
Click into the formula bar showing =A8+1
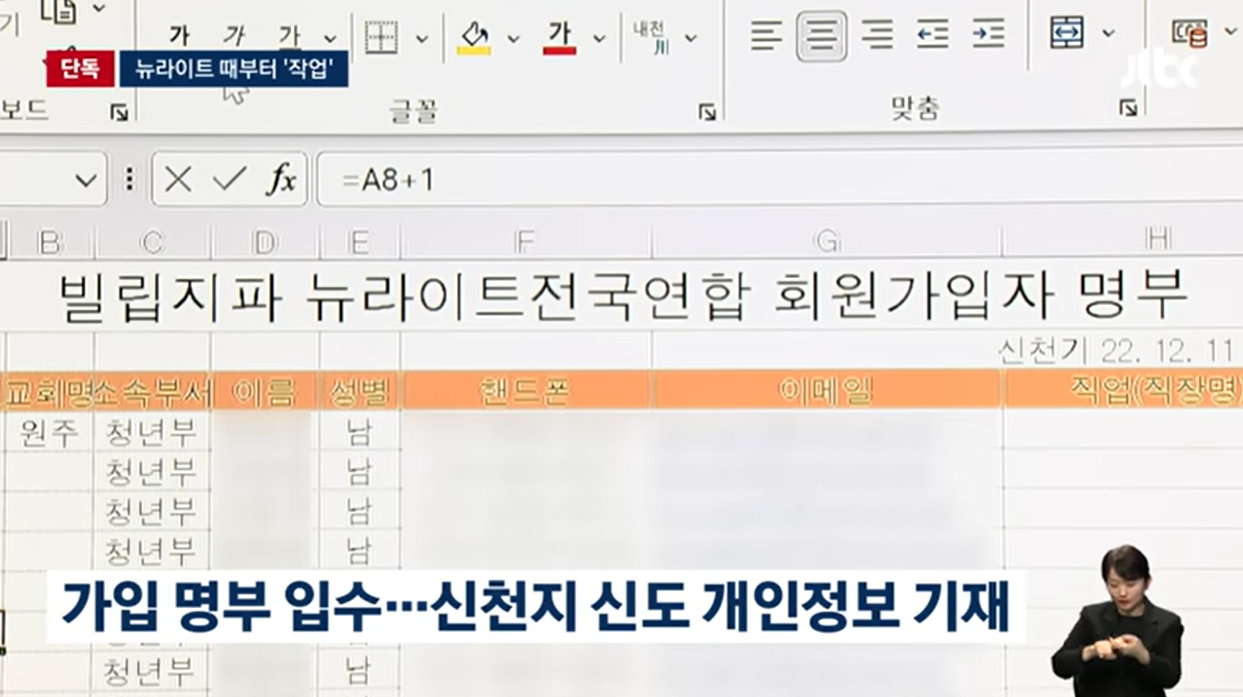(x=779, y=180)
